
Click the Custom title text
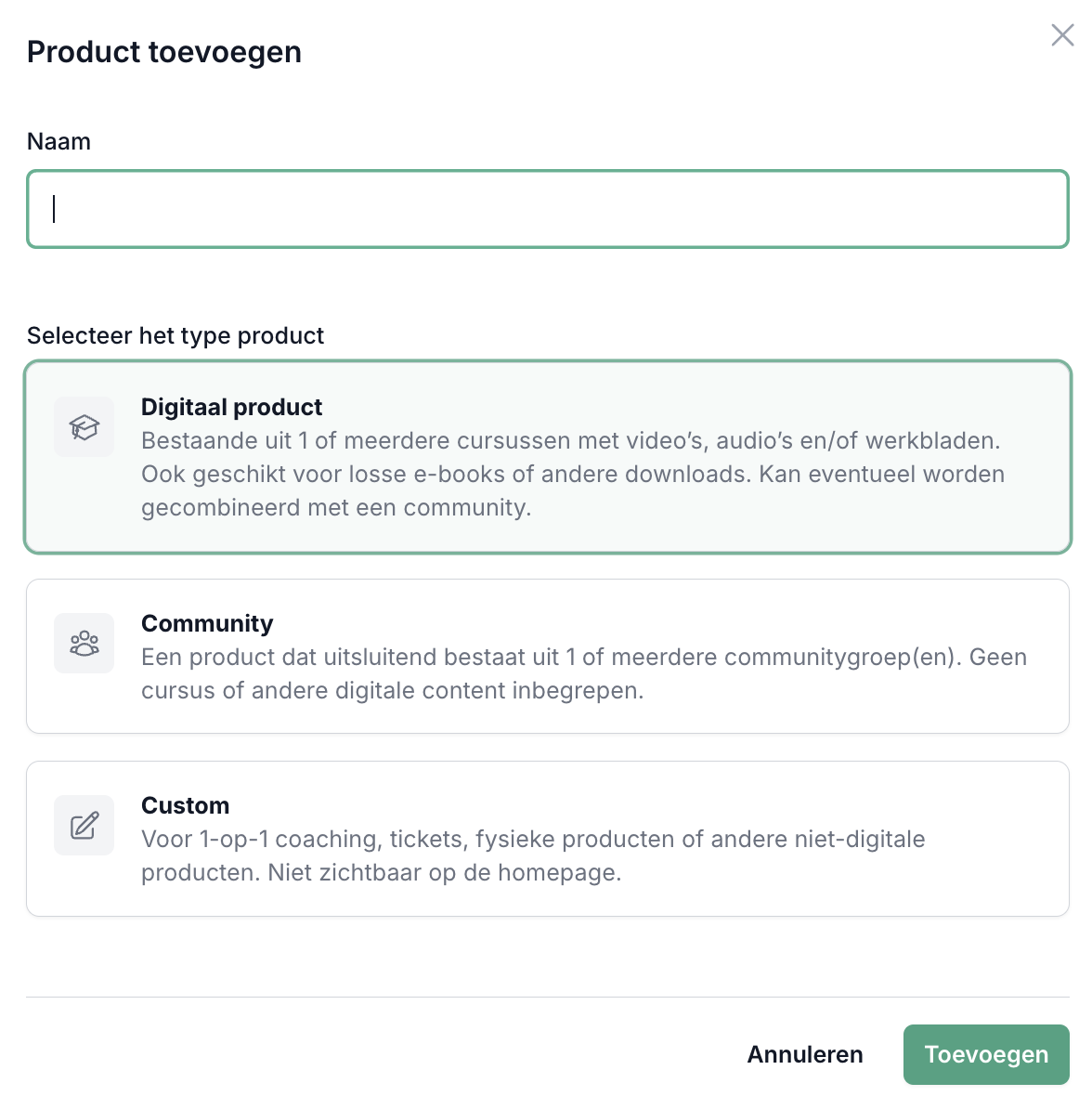[185, 805]
